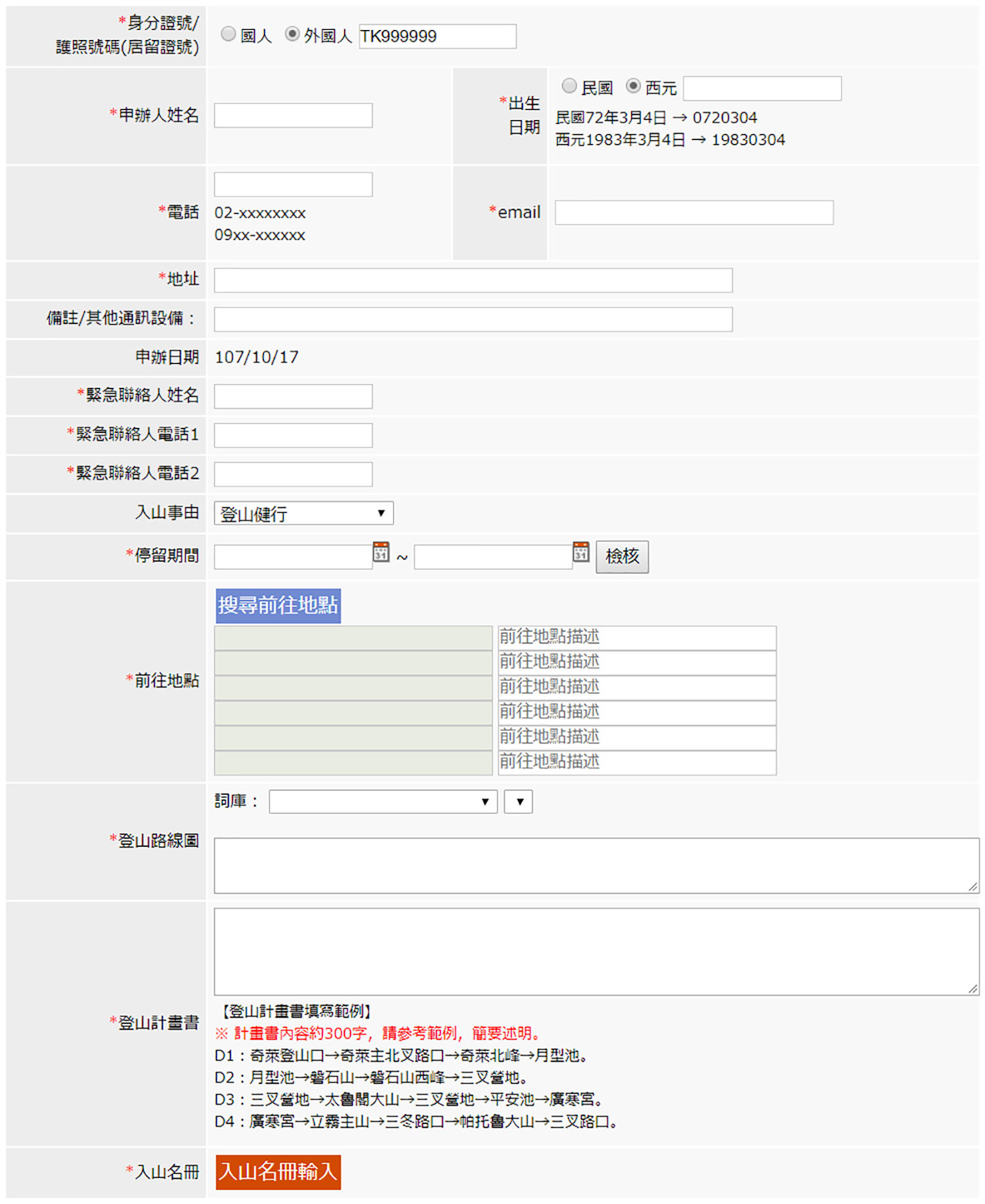
Task: Open the 入山事由 dropdown showing 登山健行
Action: click(303, 513)
